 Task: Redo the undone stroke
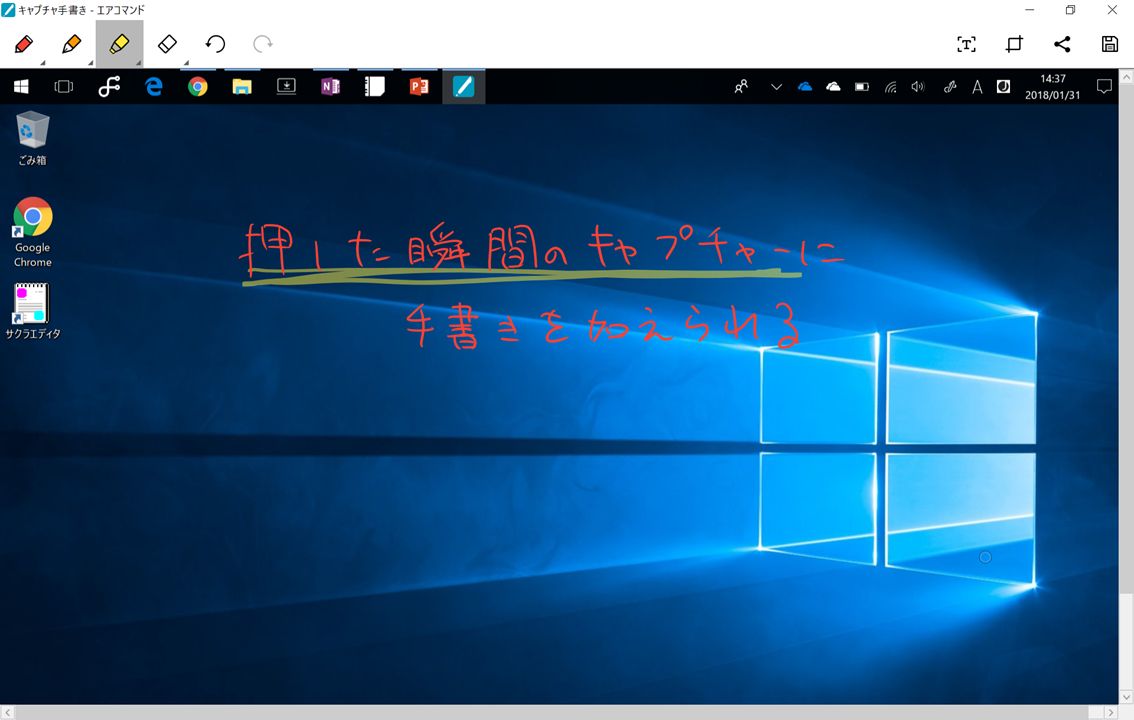[263, 44]
